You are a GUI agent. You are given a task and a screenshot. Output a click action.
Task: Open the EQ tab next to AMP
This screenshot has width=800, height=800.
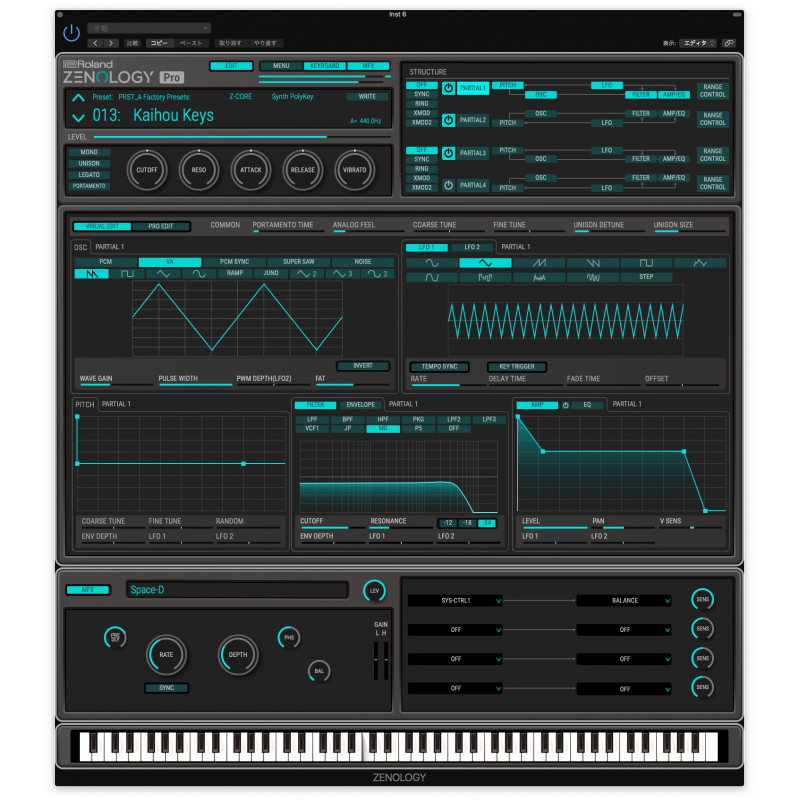[x=587, y=405]
